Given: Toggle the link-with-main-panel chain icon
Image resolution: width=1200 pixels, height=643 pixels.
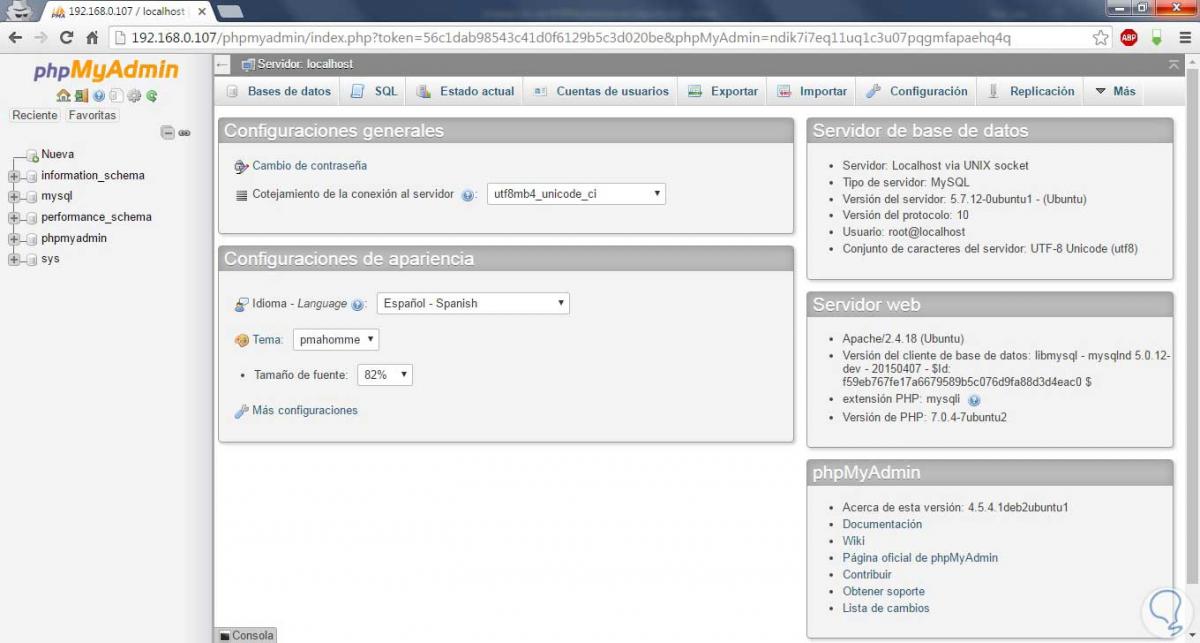Looking at the screenshot, I should [x=183, y=132].
